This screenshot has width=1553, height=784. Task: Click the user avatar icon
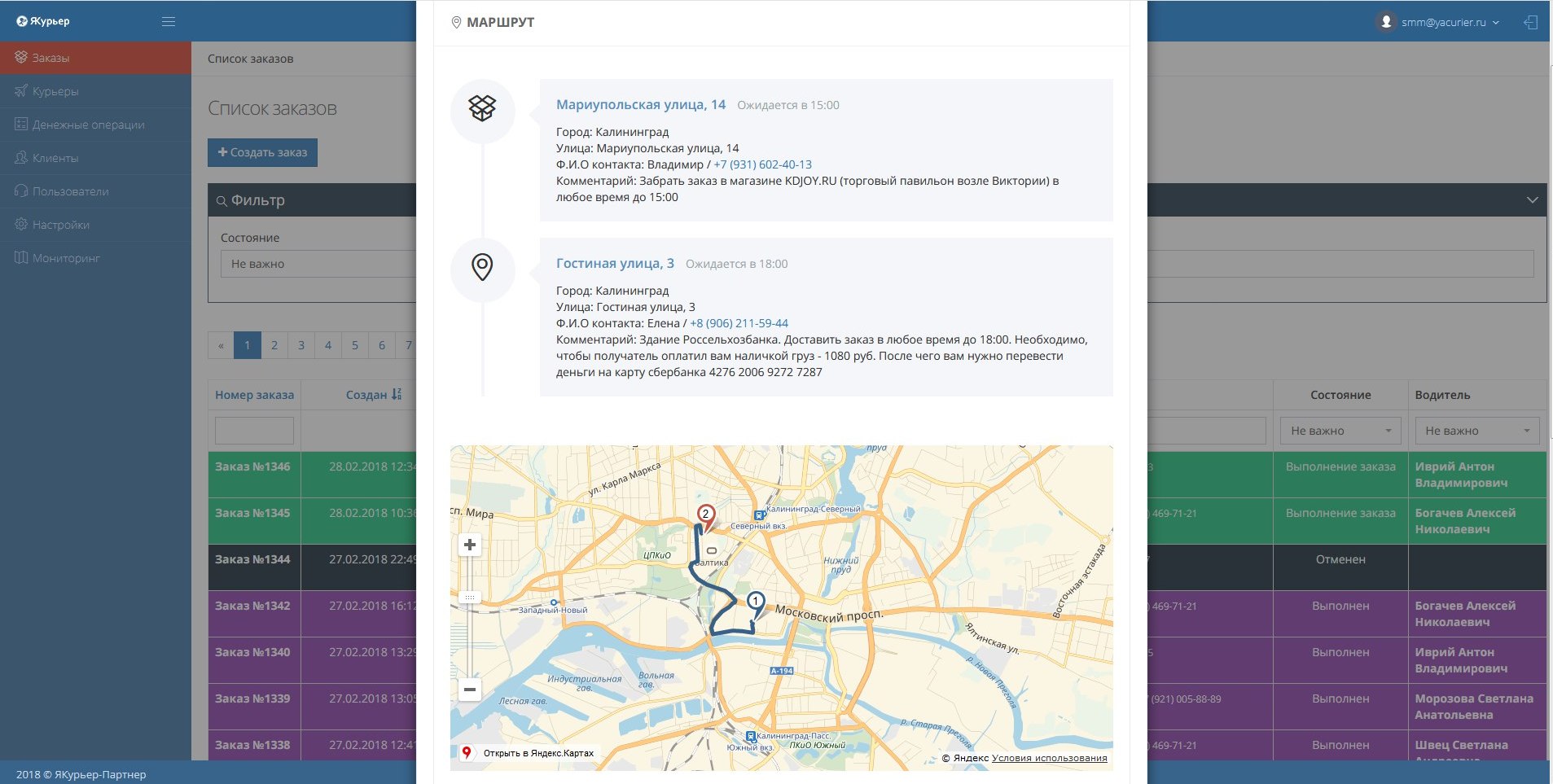tap(1386, 22)
